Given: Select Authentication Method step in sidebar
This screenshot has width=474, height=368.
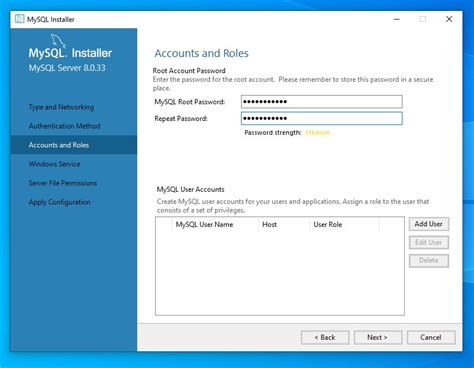Looking at the screenshot, I should (x=73, y=126).
